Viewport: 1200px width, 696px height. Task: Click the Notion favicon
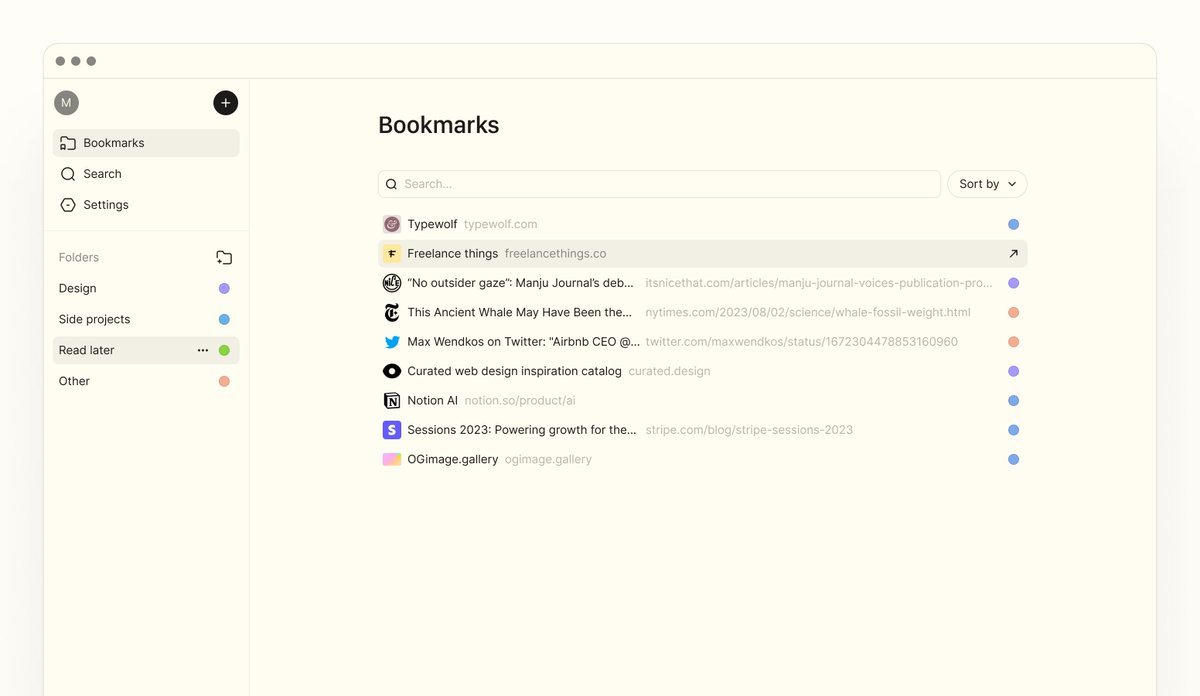pyautogui.click(x=392, y=400)
